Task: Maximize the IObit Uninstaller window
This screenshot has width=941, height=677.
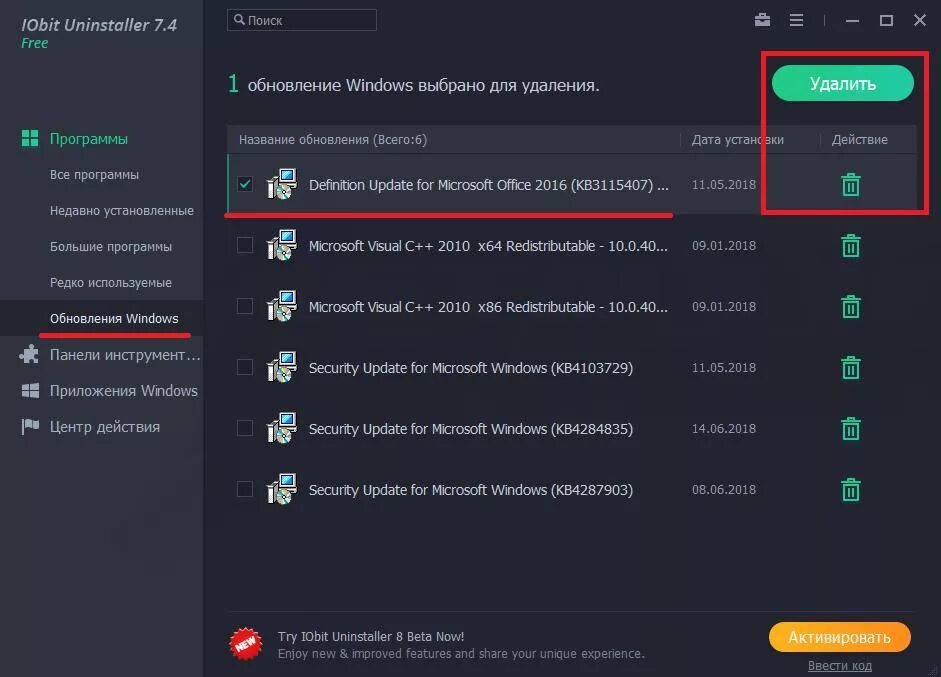Action: (x=886, y=20)
